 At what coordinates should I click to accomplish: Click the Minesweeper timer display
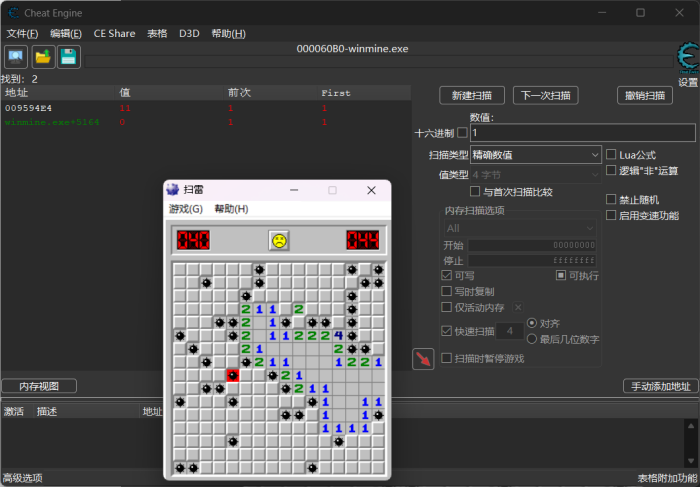[x=363, y=240]
